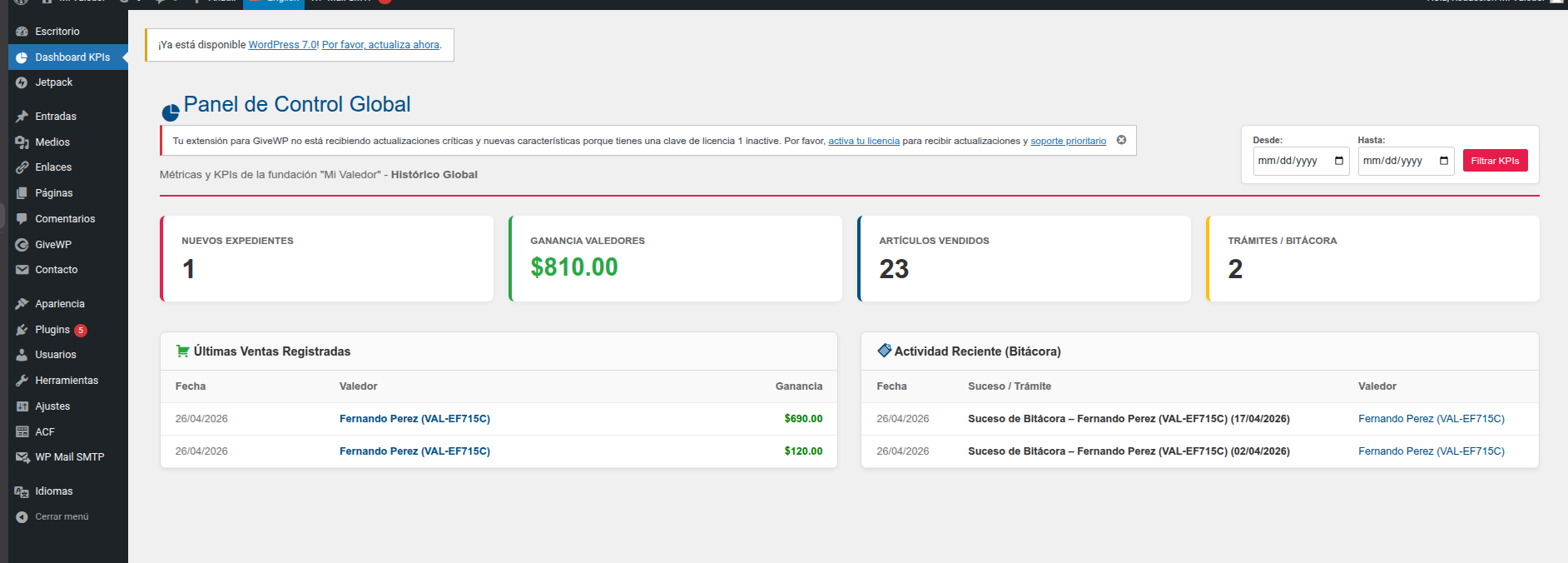Click cart icon beside Últimas Ventas Registradas
This screenshot has height=563, width=1568.
[182, 351]
